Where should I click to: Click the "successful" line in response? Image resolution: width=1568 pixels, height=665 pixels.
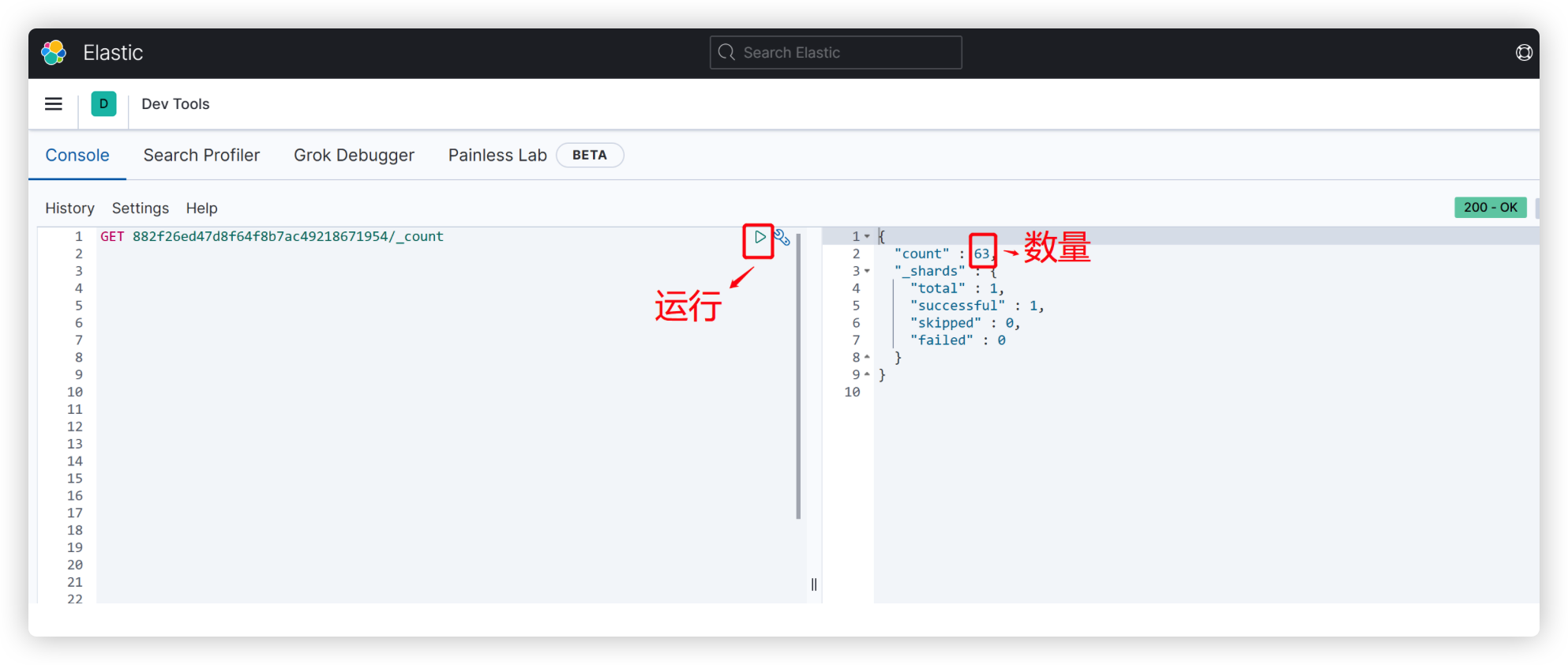click(x=977, y=306)
